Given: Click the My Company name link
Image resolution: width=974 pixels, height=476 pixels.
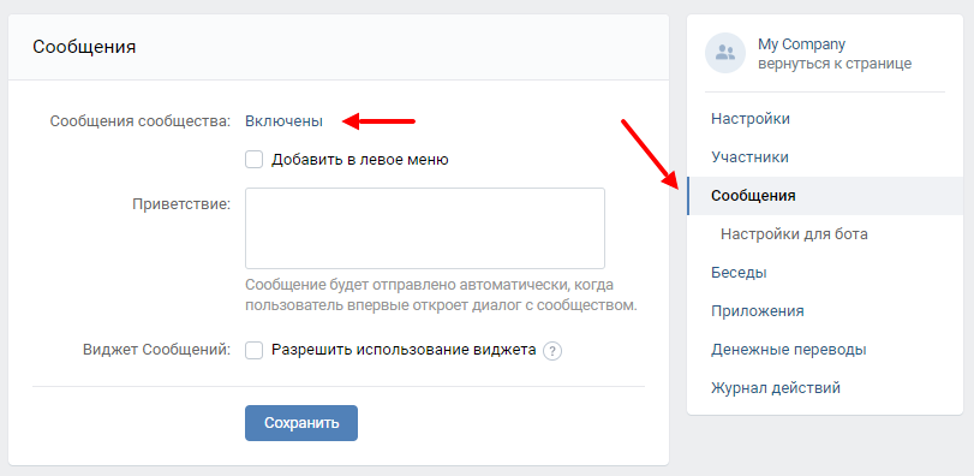Looking at the screenshot, I should [801, 44].
